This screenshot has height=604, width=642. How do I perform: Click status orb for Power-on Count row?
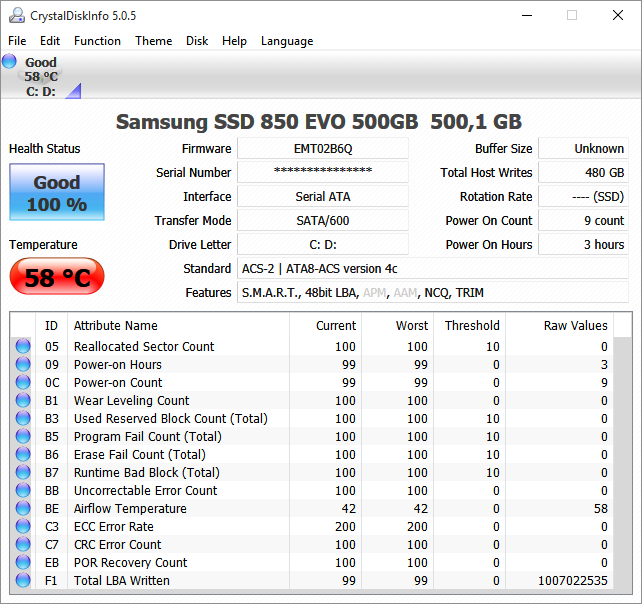point(23,382)
